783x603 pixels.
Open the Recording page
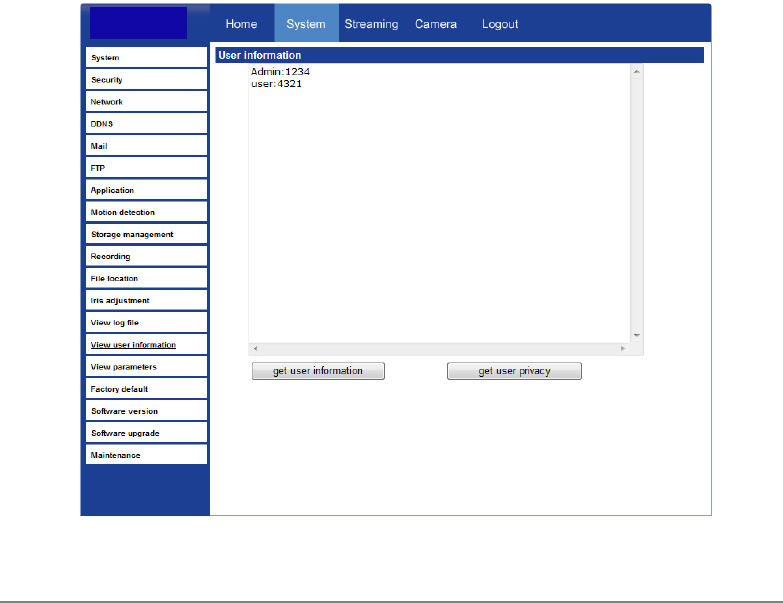[146, 256]
